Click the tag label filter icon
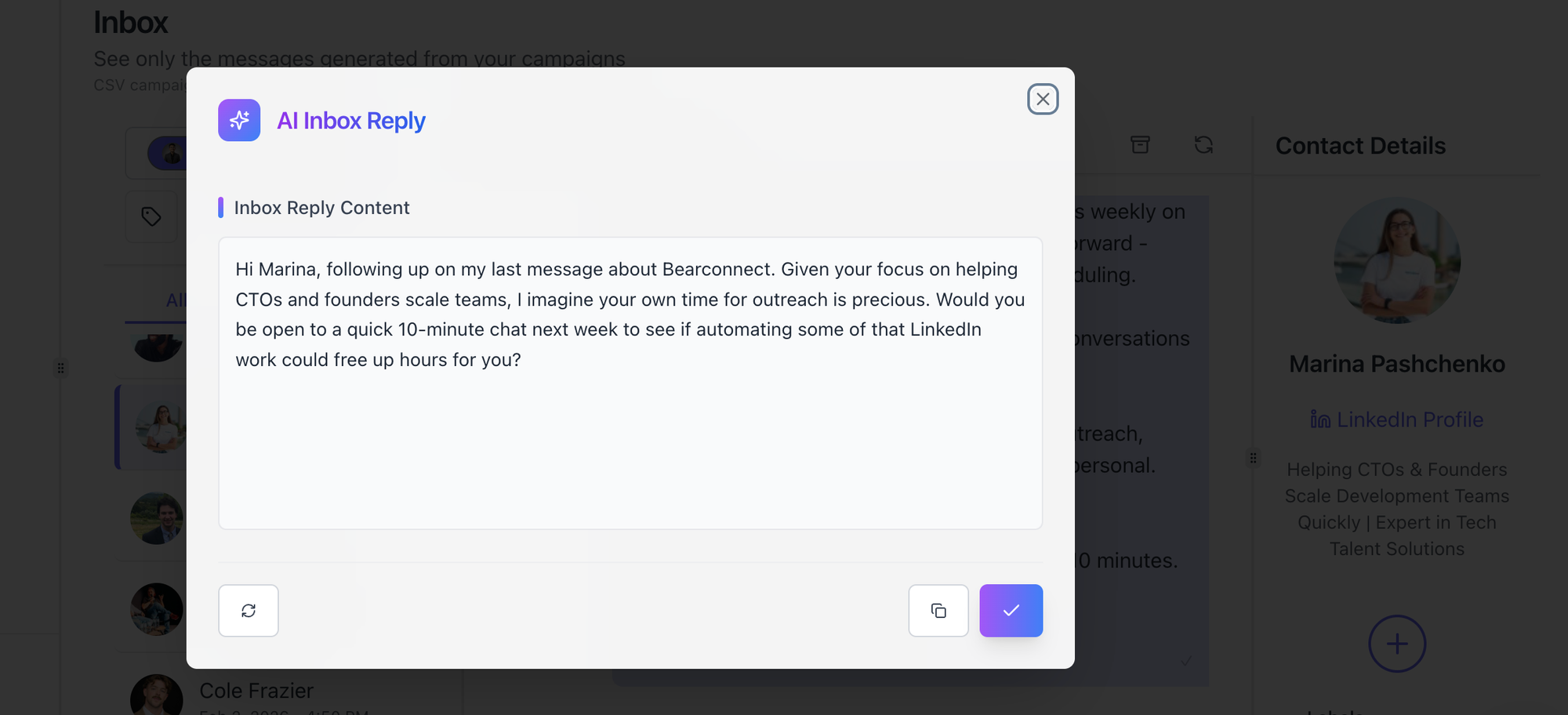Screen dimensions: 1568x715 [151, 216]
